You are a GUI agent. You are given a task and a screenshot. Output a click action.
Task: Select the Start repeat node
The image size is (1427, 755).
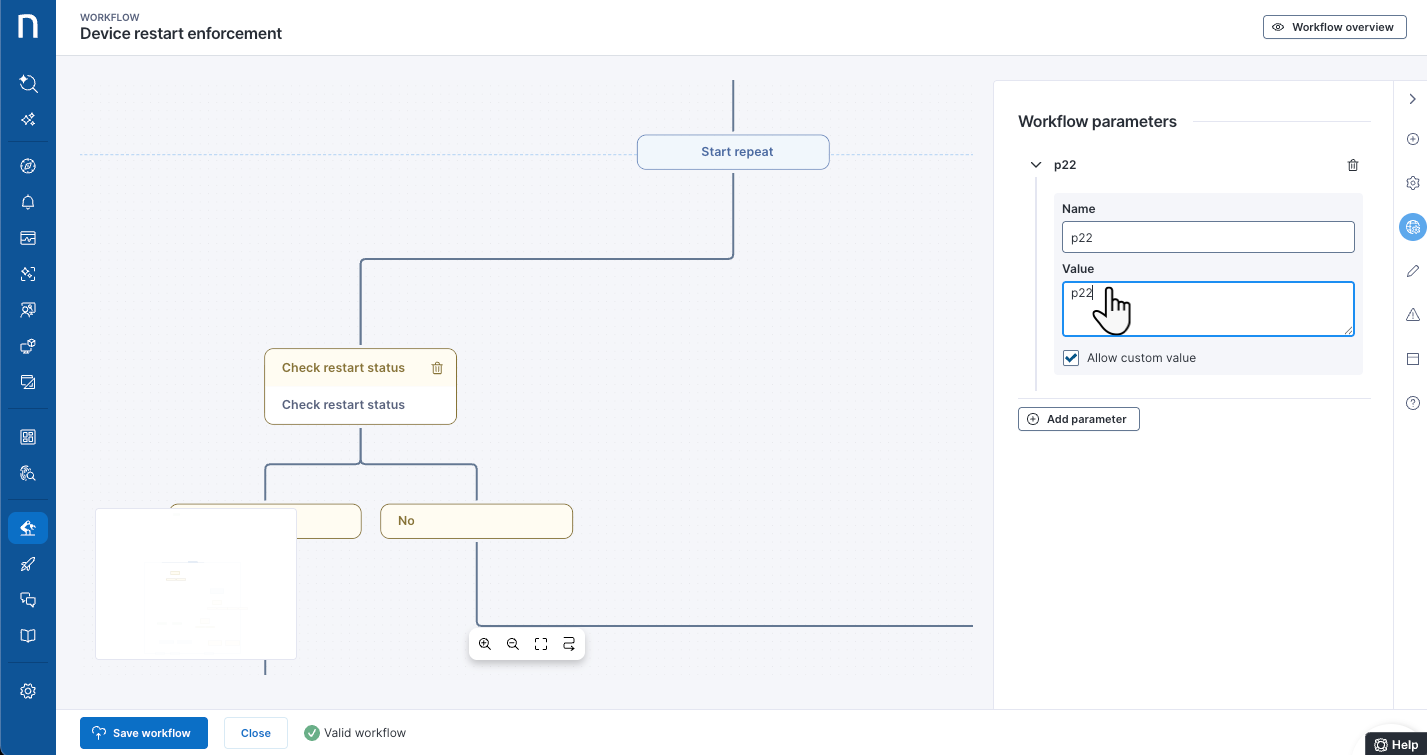click(733, 152)
